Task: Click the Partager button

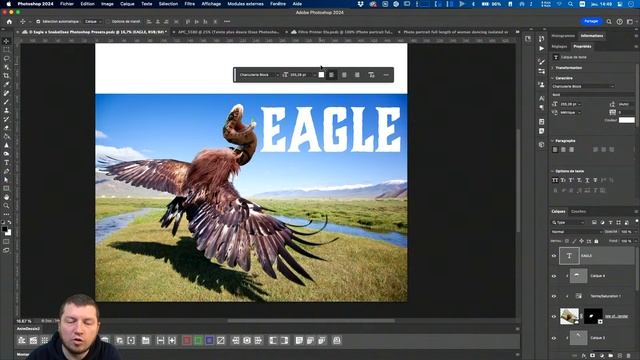Action: [591, 21]
